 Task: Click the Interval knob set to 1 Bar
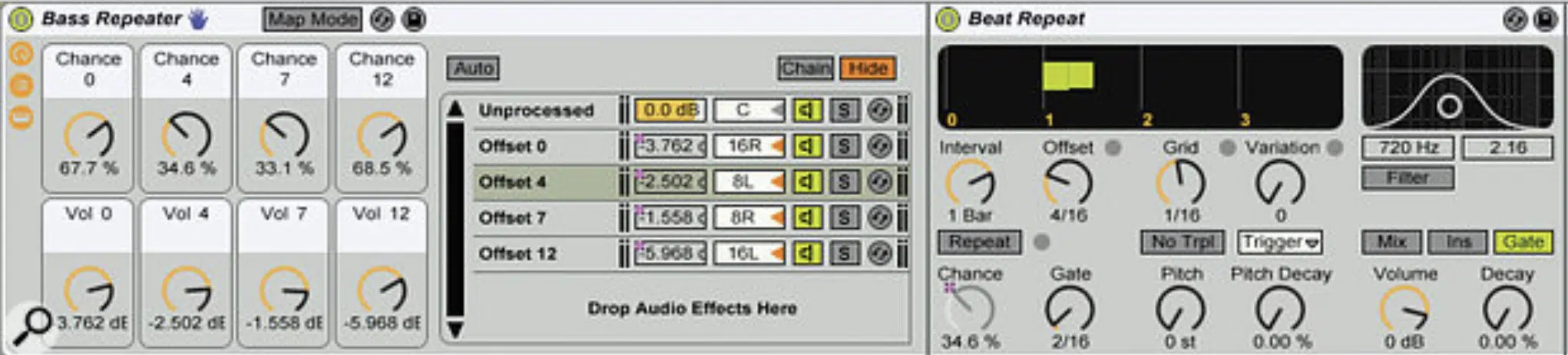(970, 184)
